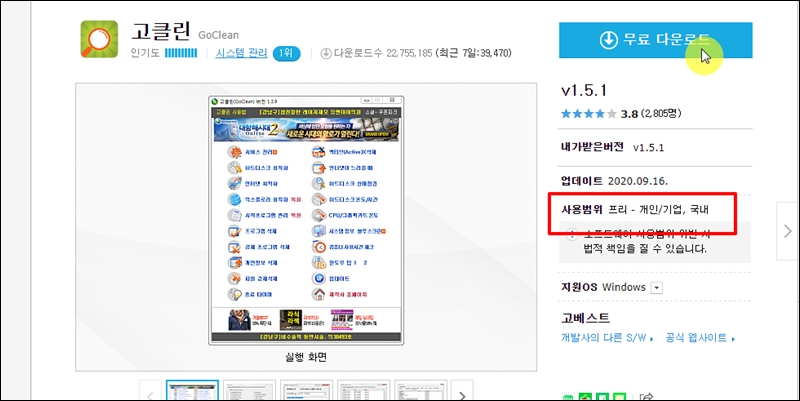Click the 인기도 popularity bar
The image size is (800, 401).
(181, 53)
